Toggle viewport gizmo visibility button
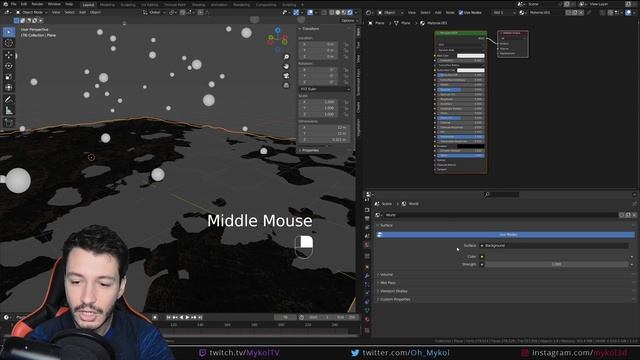The width and height of the screenshot is (640, 360). pyautogui.click(x=296, y=13)
